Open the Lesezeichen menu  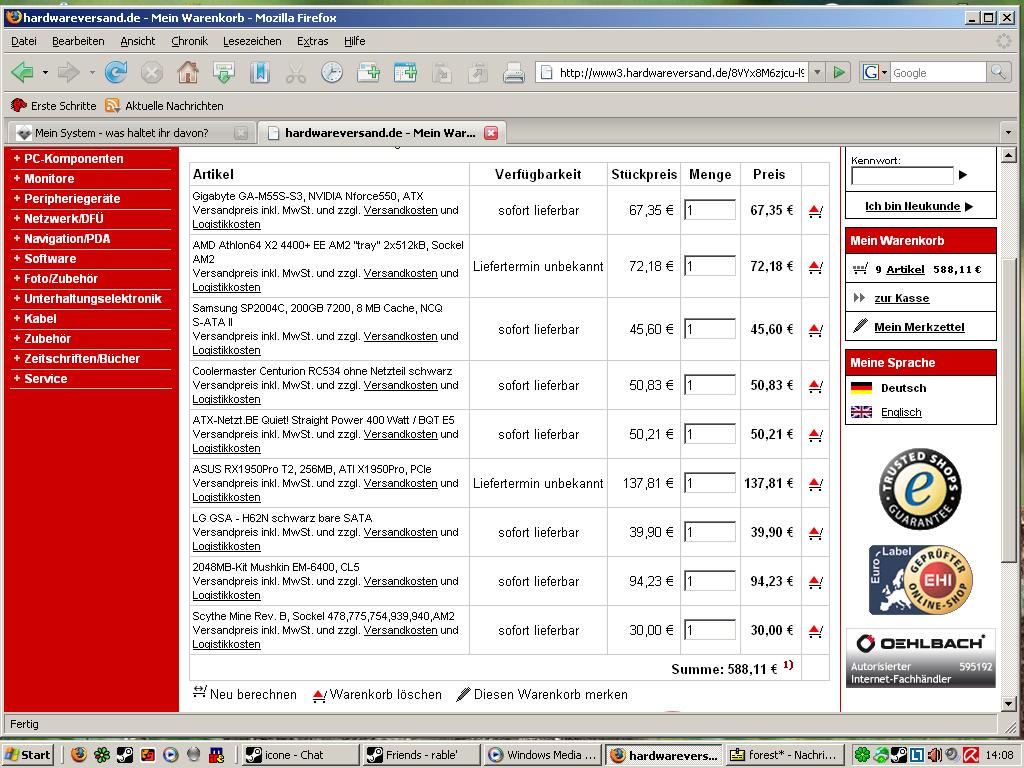pyautogui.click(x=252, y=41)
